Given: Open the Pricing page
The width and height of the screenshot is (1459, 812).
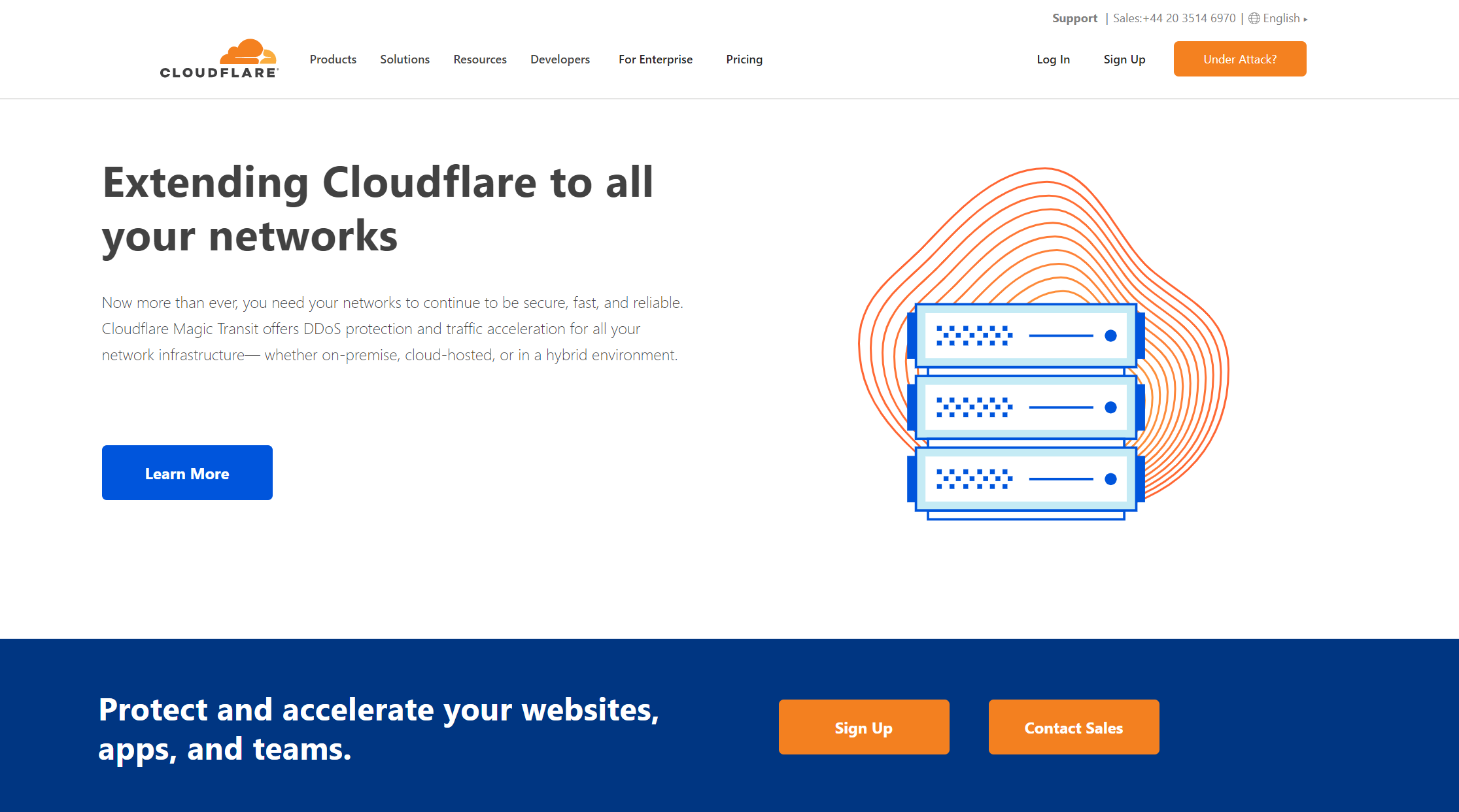Looking at the screenshot, I should [x=744, y=59].
